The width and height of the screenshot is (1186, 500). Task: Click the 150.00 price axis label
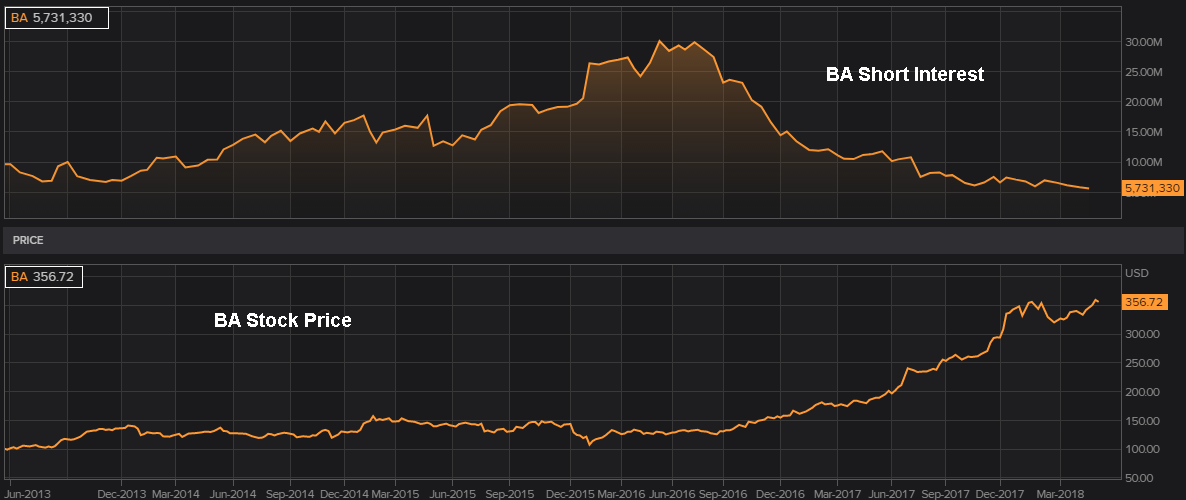click(1142, 421)
